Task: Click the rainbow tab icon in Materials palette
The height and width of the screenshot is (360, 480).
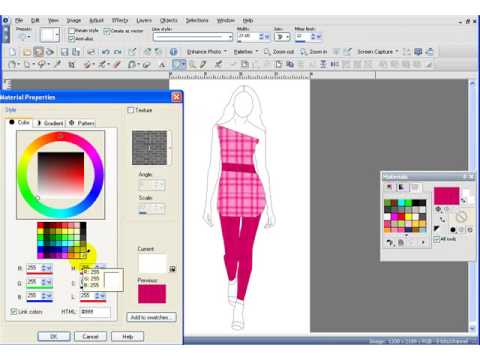Action: [402, 187]
